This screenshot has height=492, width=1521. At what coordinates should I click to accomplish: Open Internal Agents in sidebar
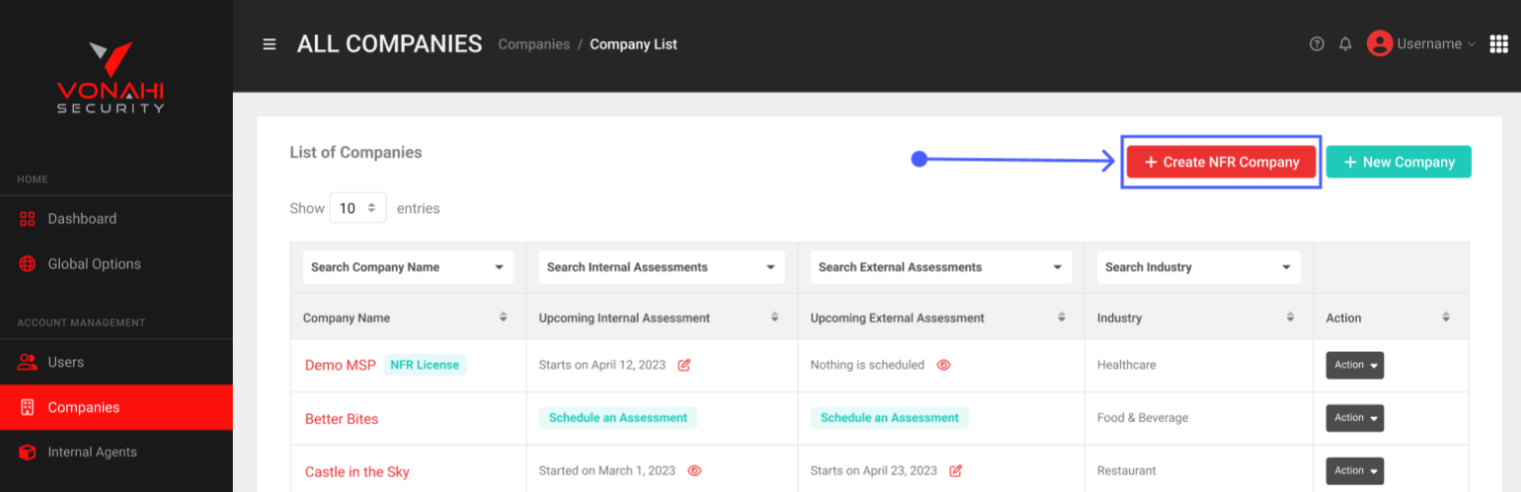pos(92,452)
